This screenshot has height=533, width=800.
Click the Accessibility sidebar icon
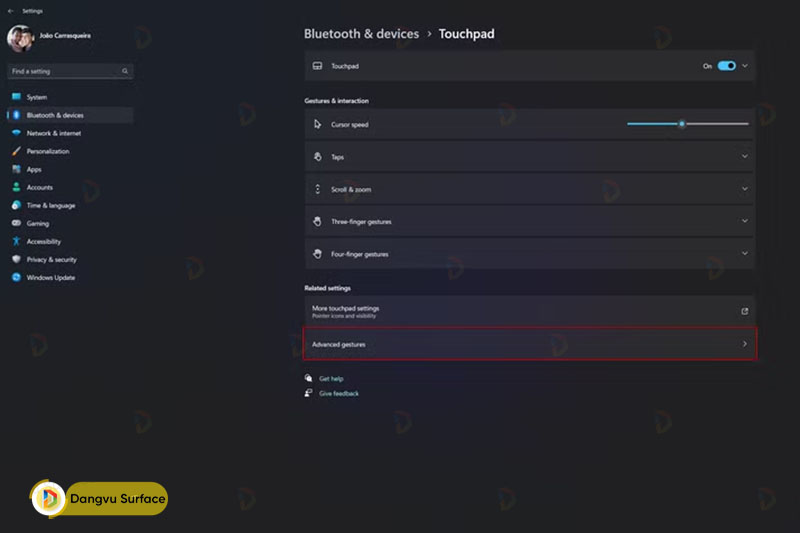click(16, 242)
